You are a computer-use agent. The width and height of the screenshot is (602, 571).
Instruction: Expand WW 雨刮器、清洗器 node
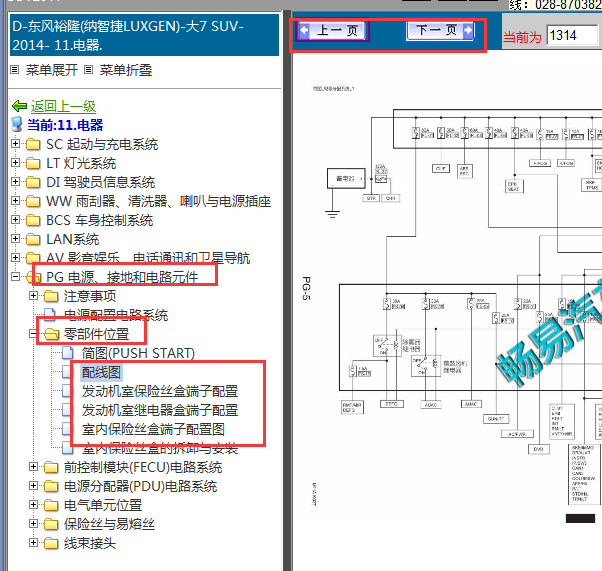pyautogui.click(x=15, y=200)
